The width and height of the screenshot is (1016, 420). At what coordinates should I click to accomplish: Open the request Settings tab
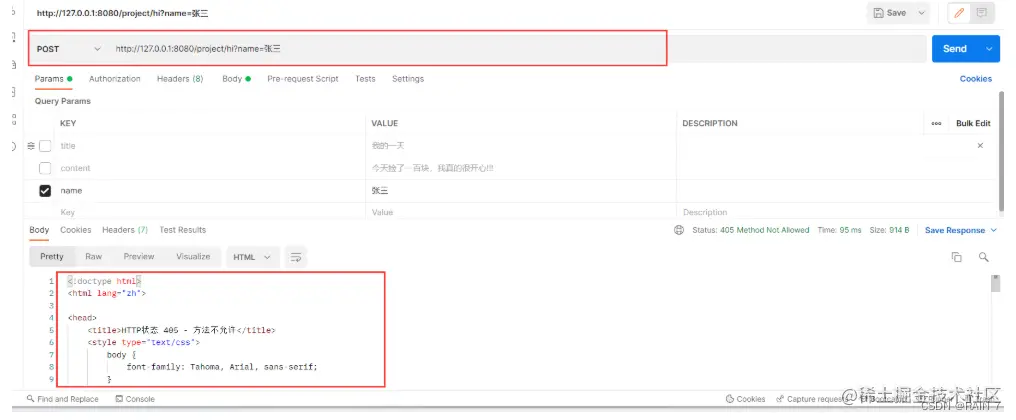pos(408,79)
